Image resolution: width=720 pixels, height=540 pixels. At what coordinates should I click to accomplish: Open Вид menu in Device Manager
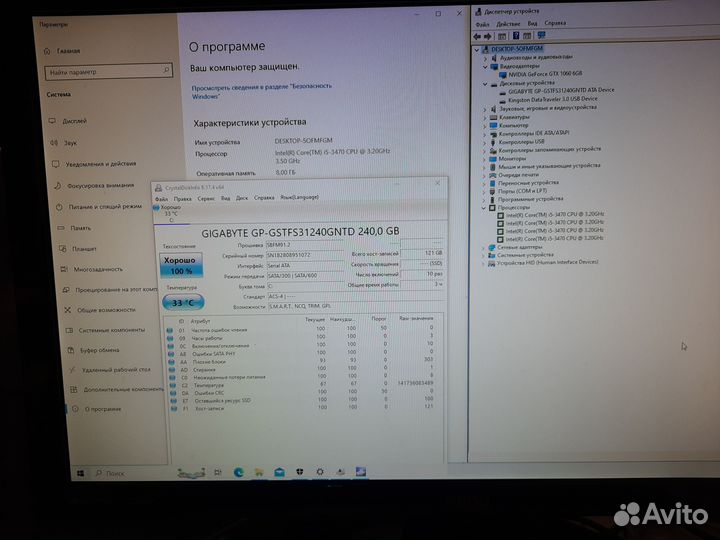pyautogui.click(x=532, y=23)
